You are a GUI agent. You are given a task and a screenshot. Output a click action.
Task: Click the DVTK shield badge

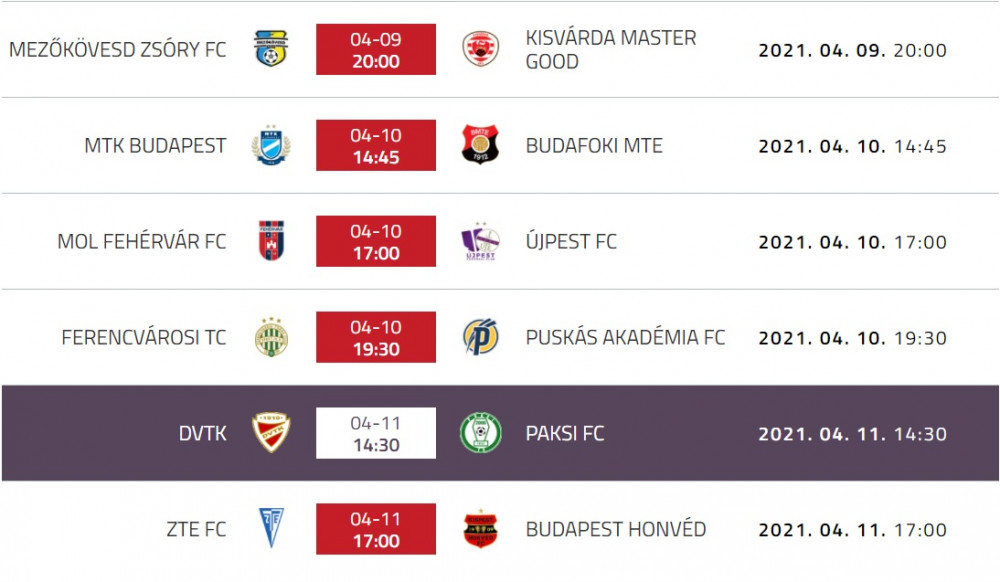pos(271,433)
